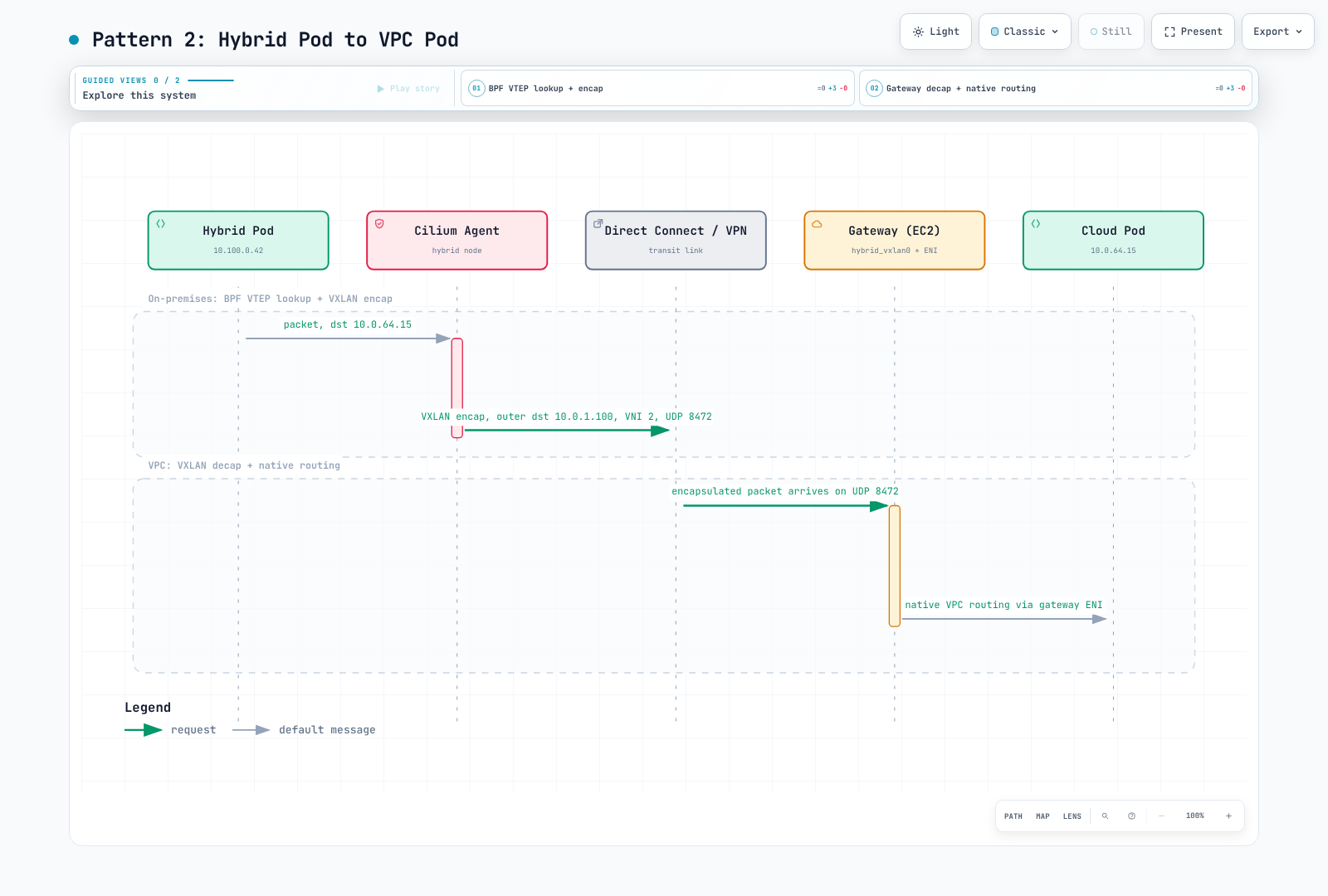
Task: Click the Play story button
Action: (x=408, y=89)
